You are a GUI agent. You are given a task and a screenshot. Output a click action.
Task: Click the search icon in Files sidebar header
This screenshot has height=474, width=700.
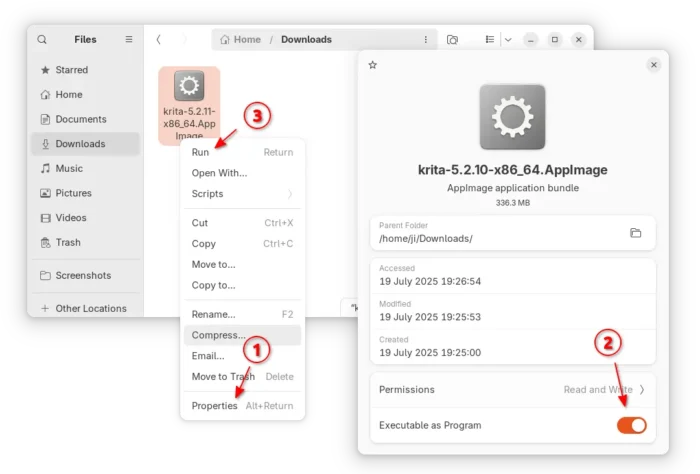pos(42,39)
